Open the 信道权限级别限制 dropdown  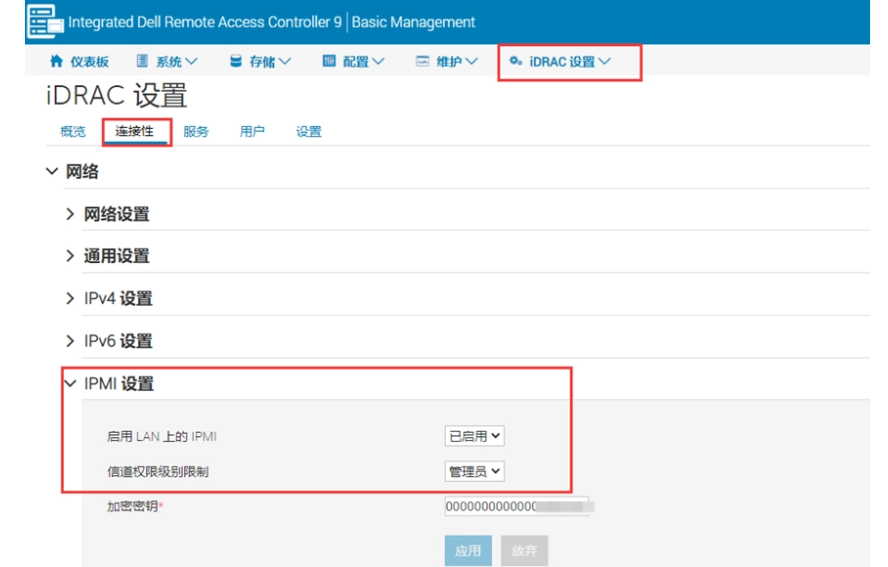pos(475,471)
